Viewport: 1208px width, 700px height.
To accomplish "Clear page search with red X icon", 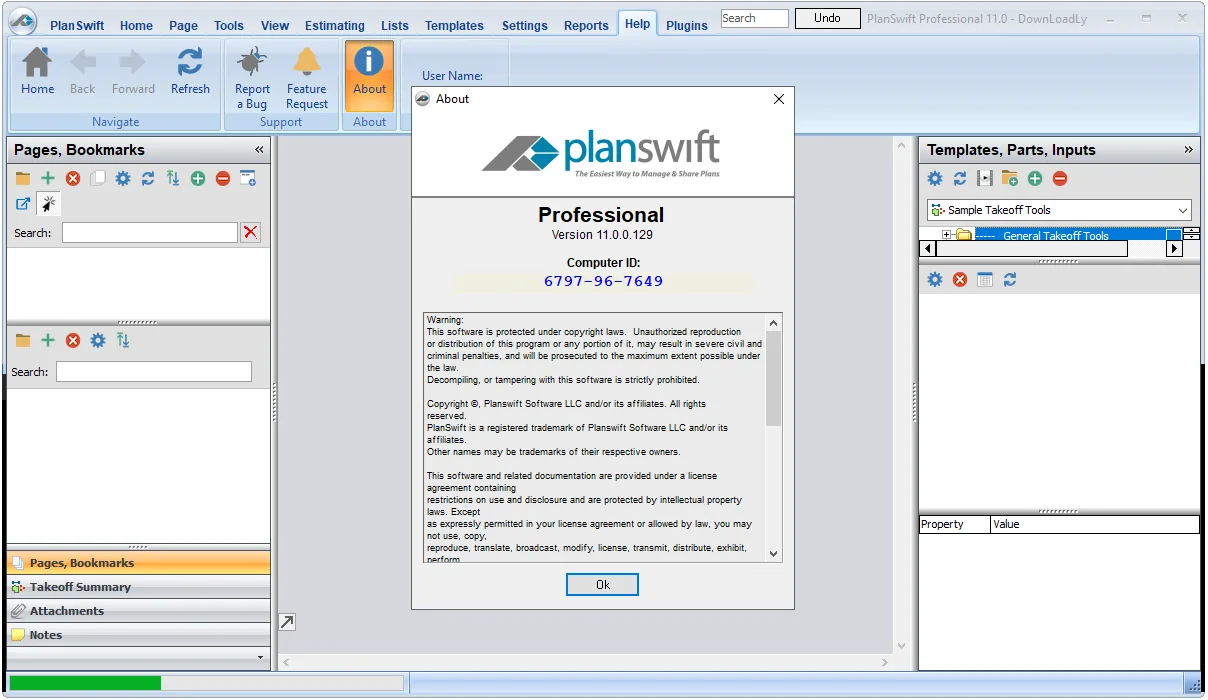I will coord(251,232).
